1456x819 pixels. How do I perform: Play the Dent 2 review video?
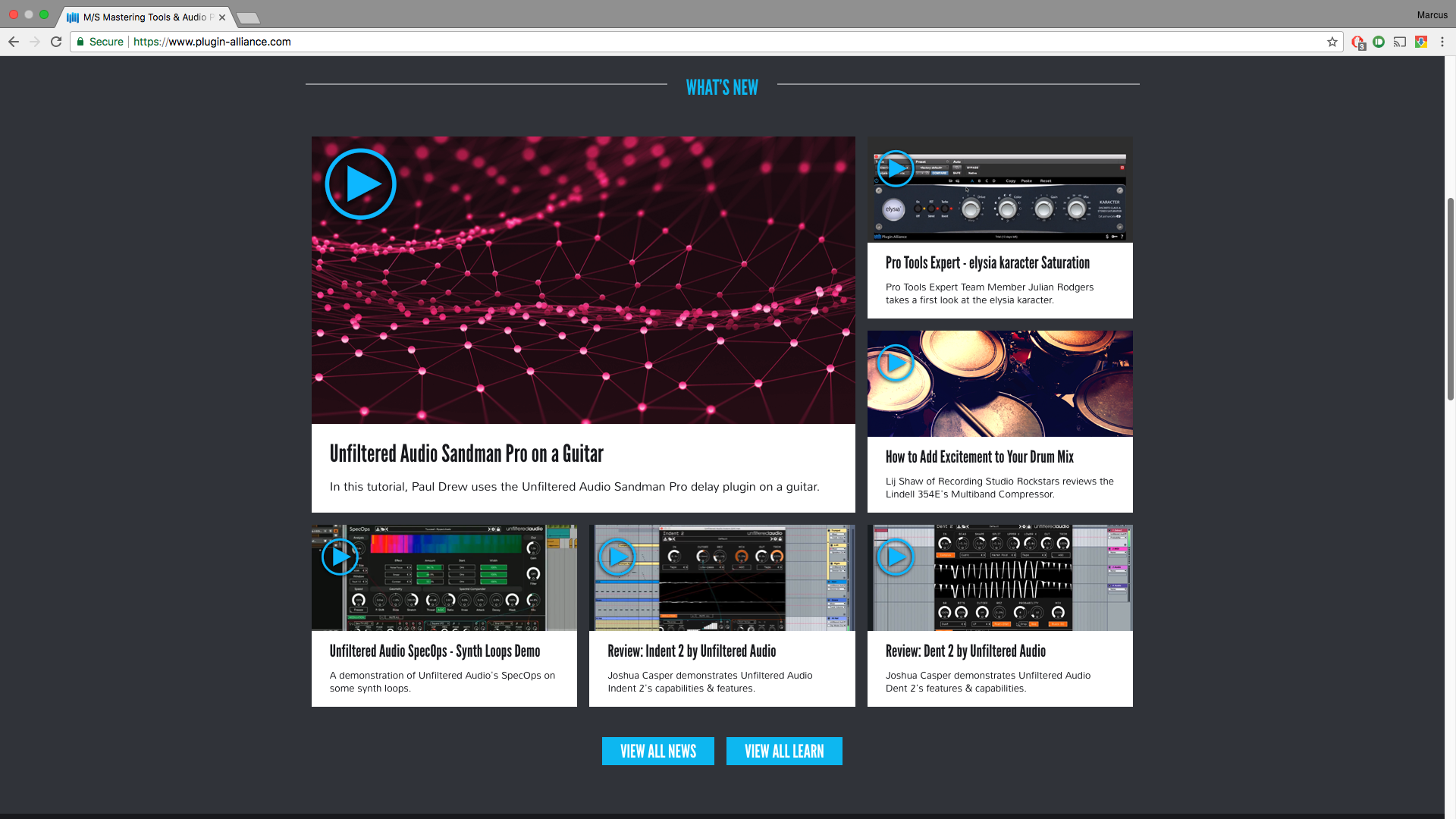pyautogui.click(x=895, y=557)
